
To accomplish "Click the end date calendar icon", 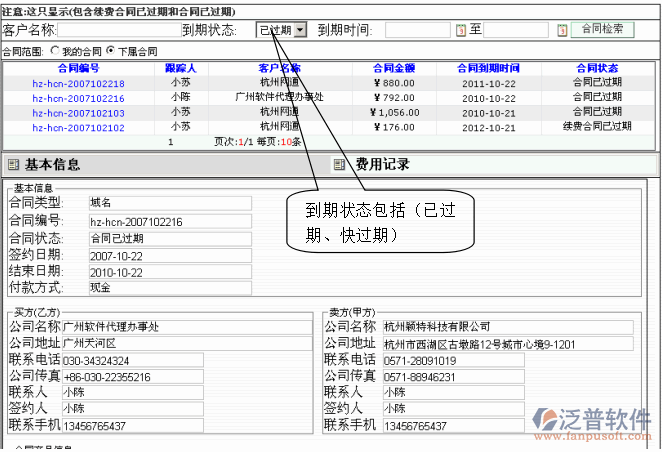I will [x=562, y=31].
